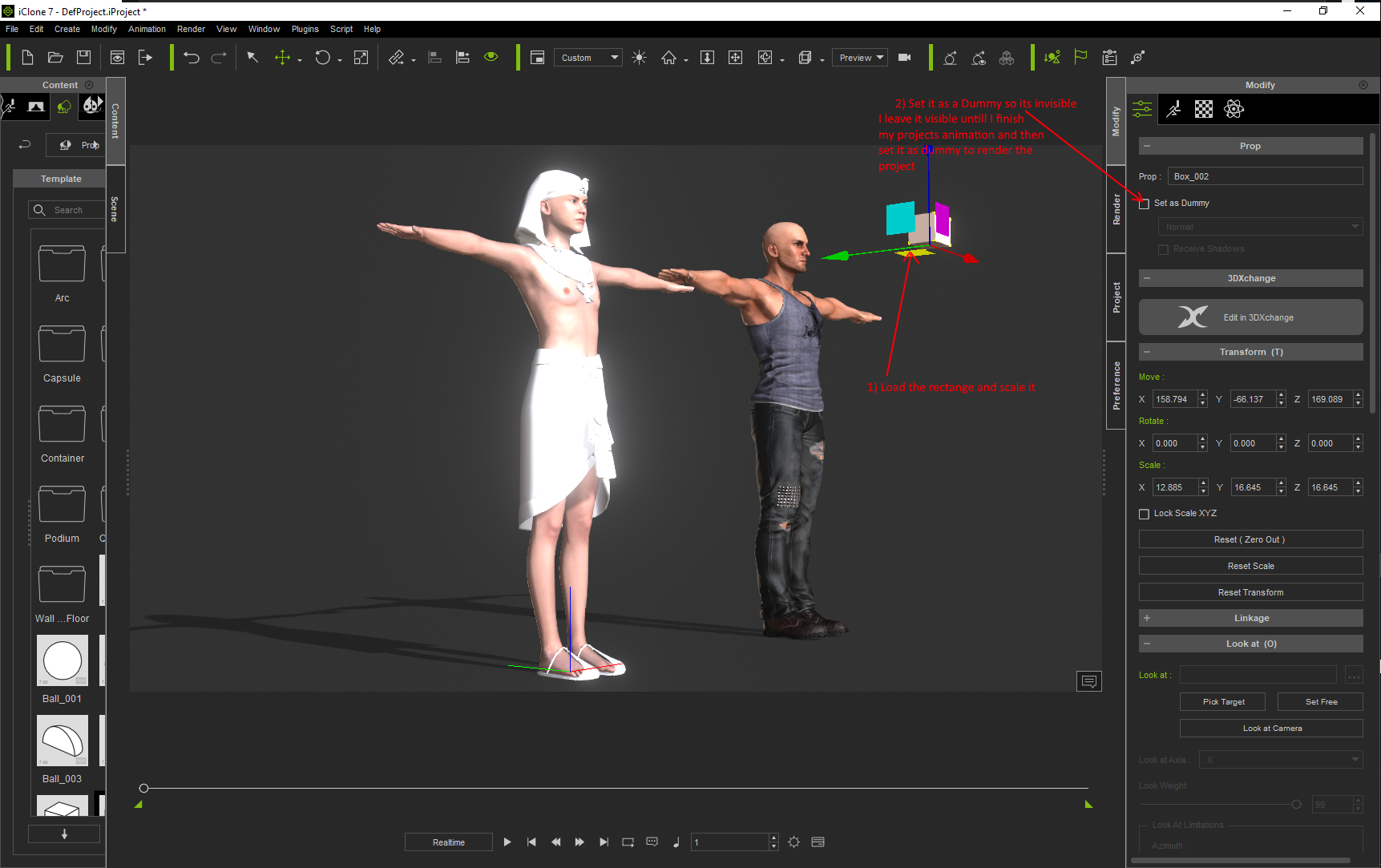Click the Play button
The width and height of the screenshot is (1381, 868).
507,842
